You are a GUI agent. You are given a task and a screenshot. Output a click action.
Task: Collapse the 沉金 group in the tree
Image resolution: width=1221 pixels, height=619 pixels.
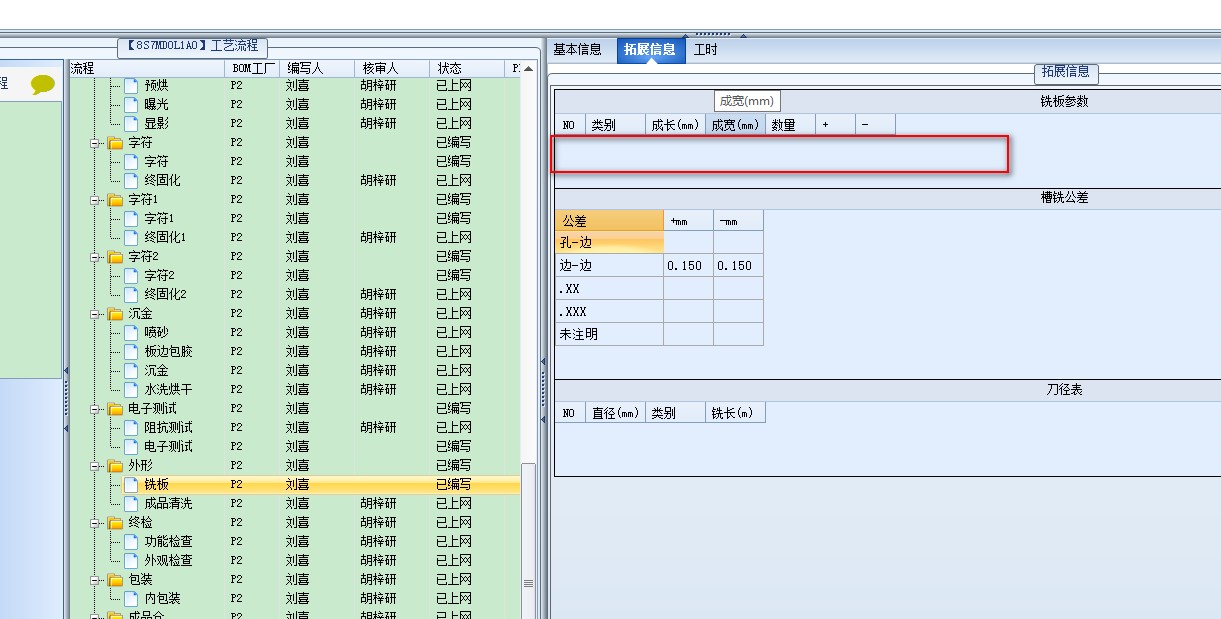click(96, 314)
